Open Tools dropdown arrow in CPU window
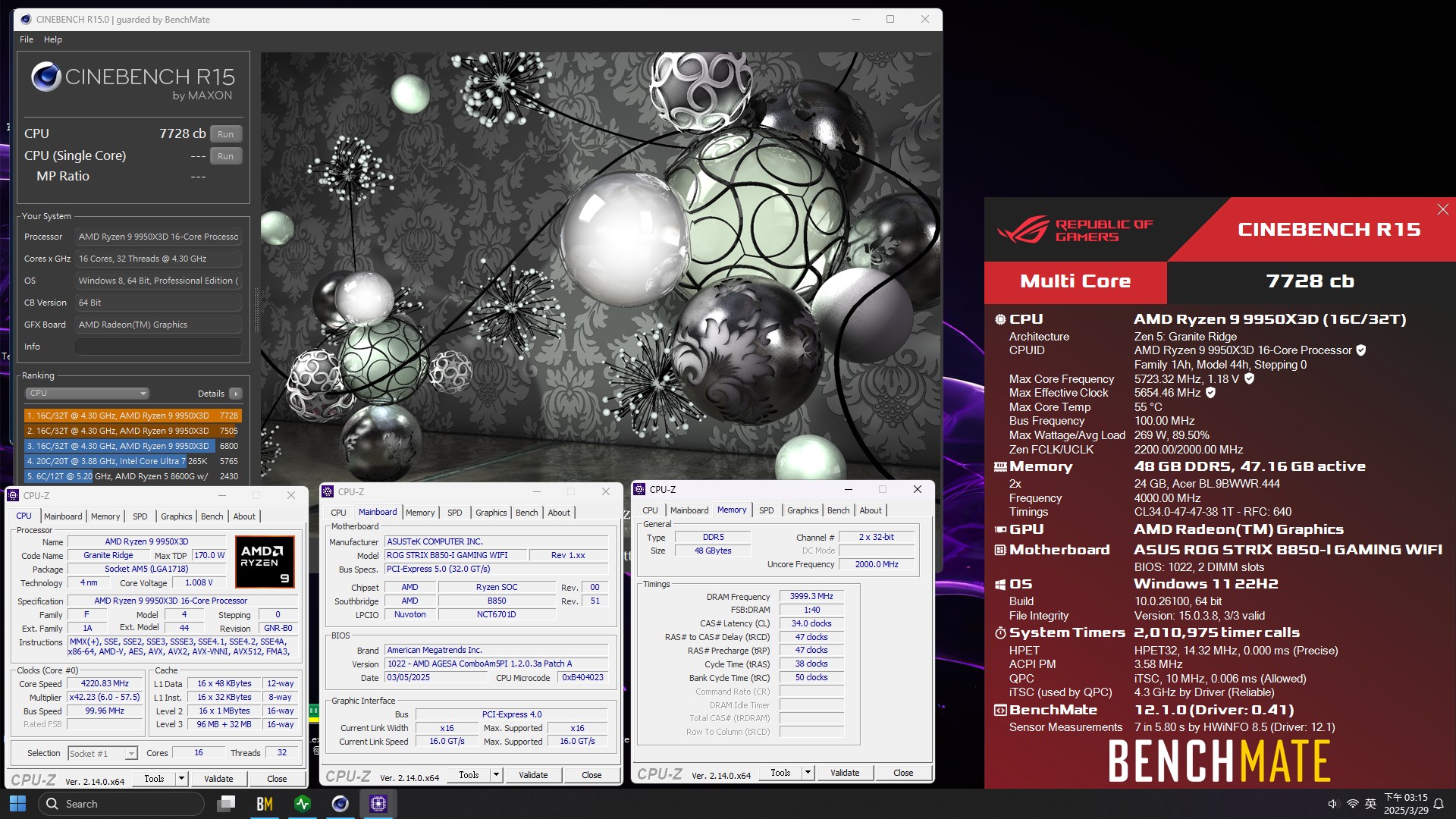The image size is (1456, 819). tap(181, 779)
